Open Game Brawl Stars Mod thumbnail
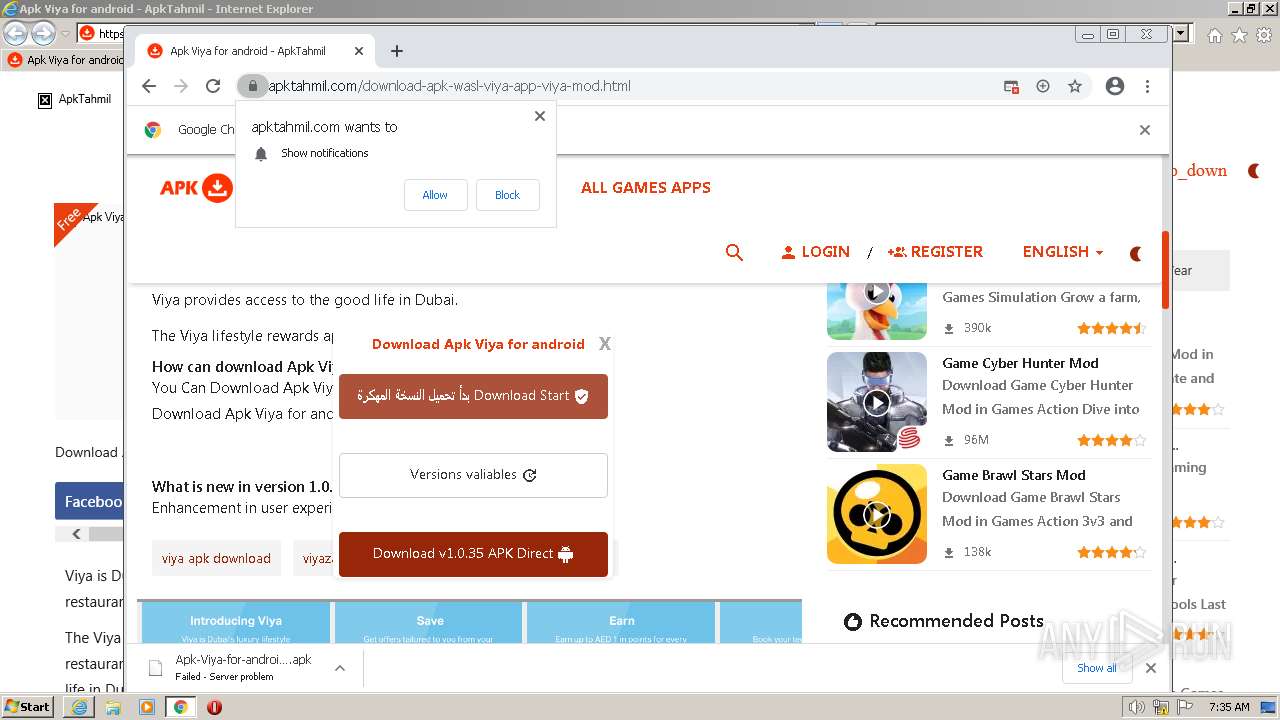This screenshot has width=1280, height=720. [877, 514]
